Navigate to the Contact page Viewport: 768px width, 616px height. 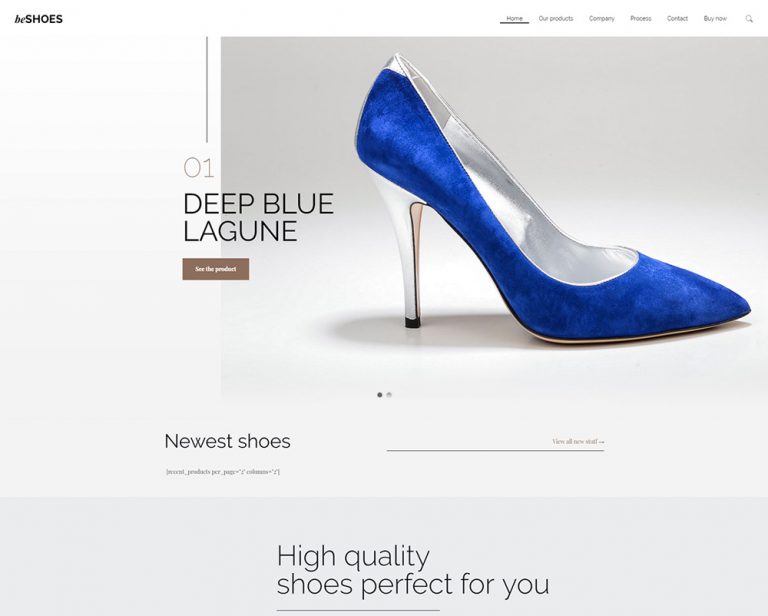[677, 18]
